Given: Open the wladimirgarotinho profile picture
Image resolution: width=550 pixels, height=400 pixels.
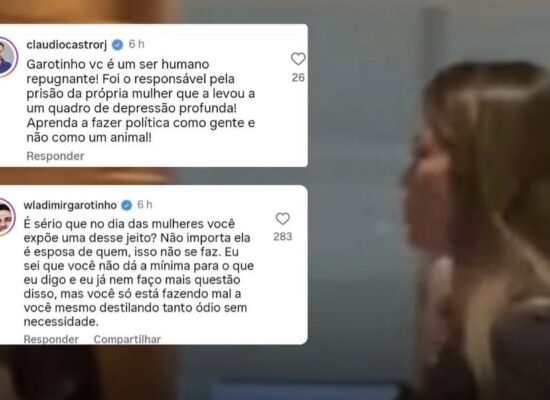Looking at the screenshot, I should (5, 218).
